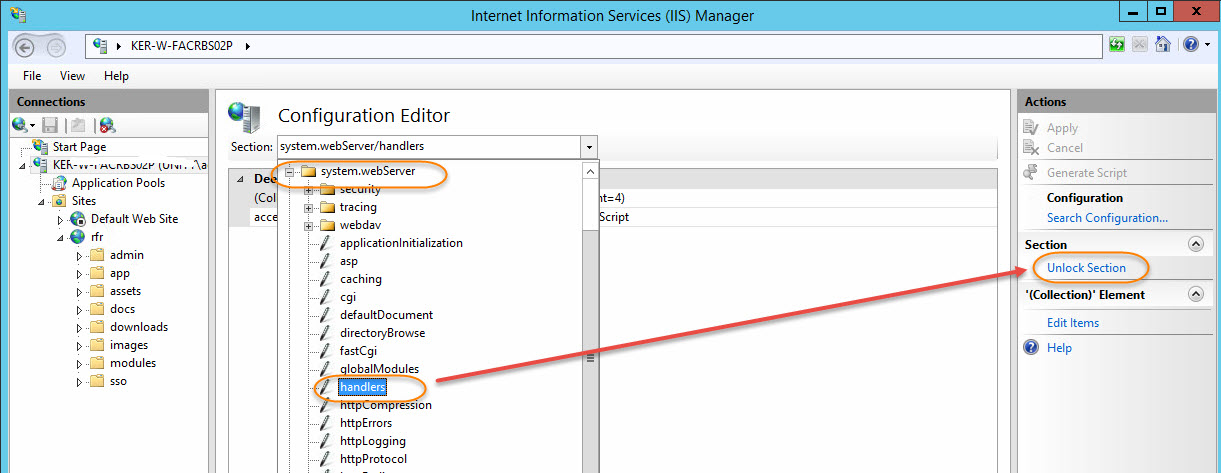Expand the docs folder
This screenshot has height=473, width=1221.
[80, 309]
